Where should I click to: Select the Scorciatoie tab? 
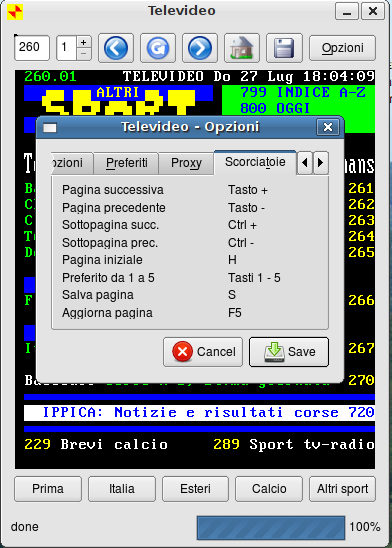255,162
